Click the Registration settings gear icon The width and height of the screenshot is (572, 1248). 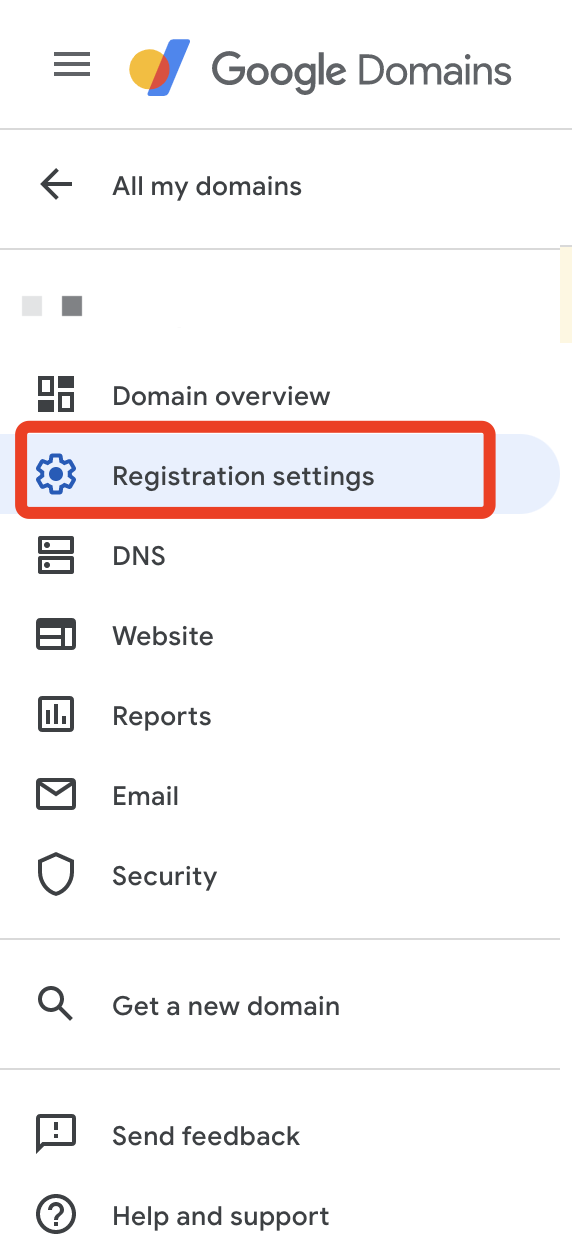pyautogui.click(x=56, y=474)
